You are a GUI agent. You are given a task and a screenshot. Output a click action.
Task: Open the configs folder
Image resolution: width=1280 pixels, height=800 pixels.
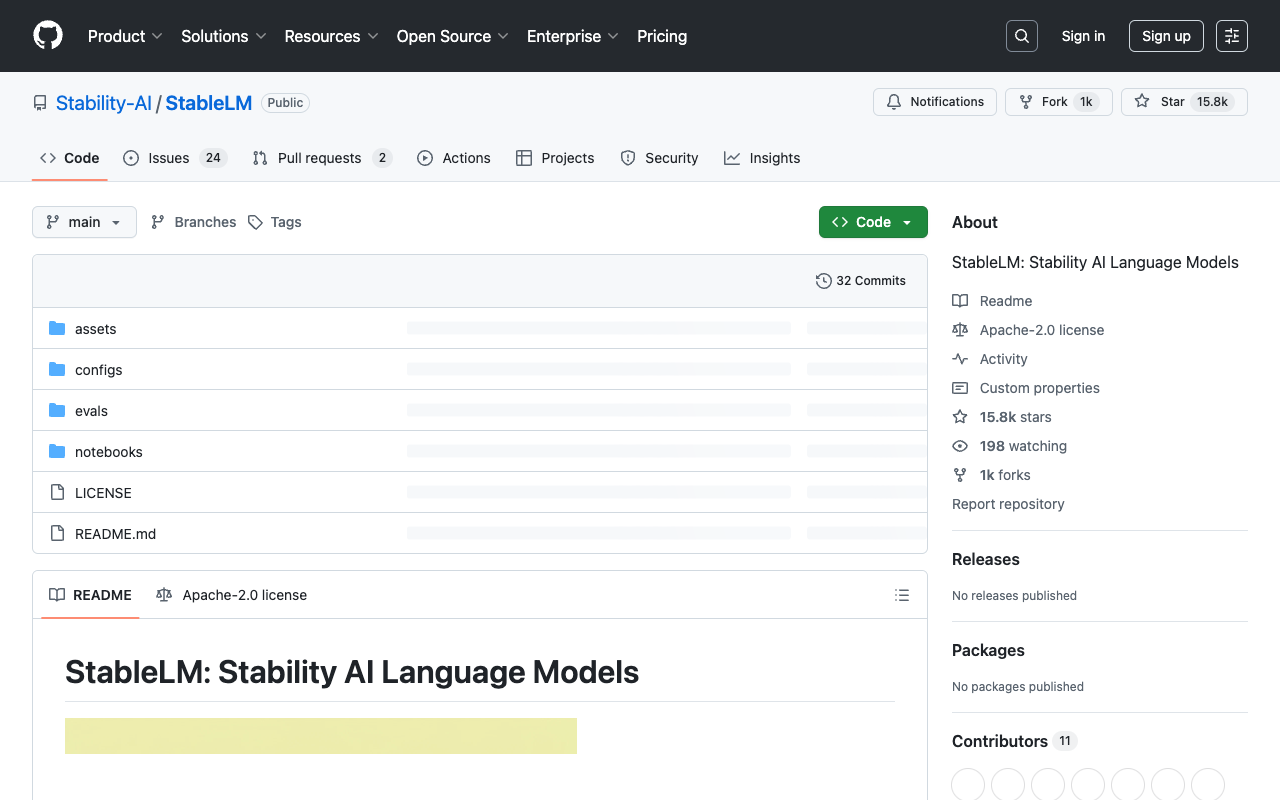coord(99,370)
